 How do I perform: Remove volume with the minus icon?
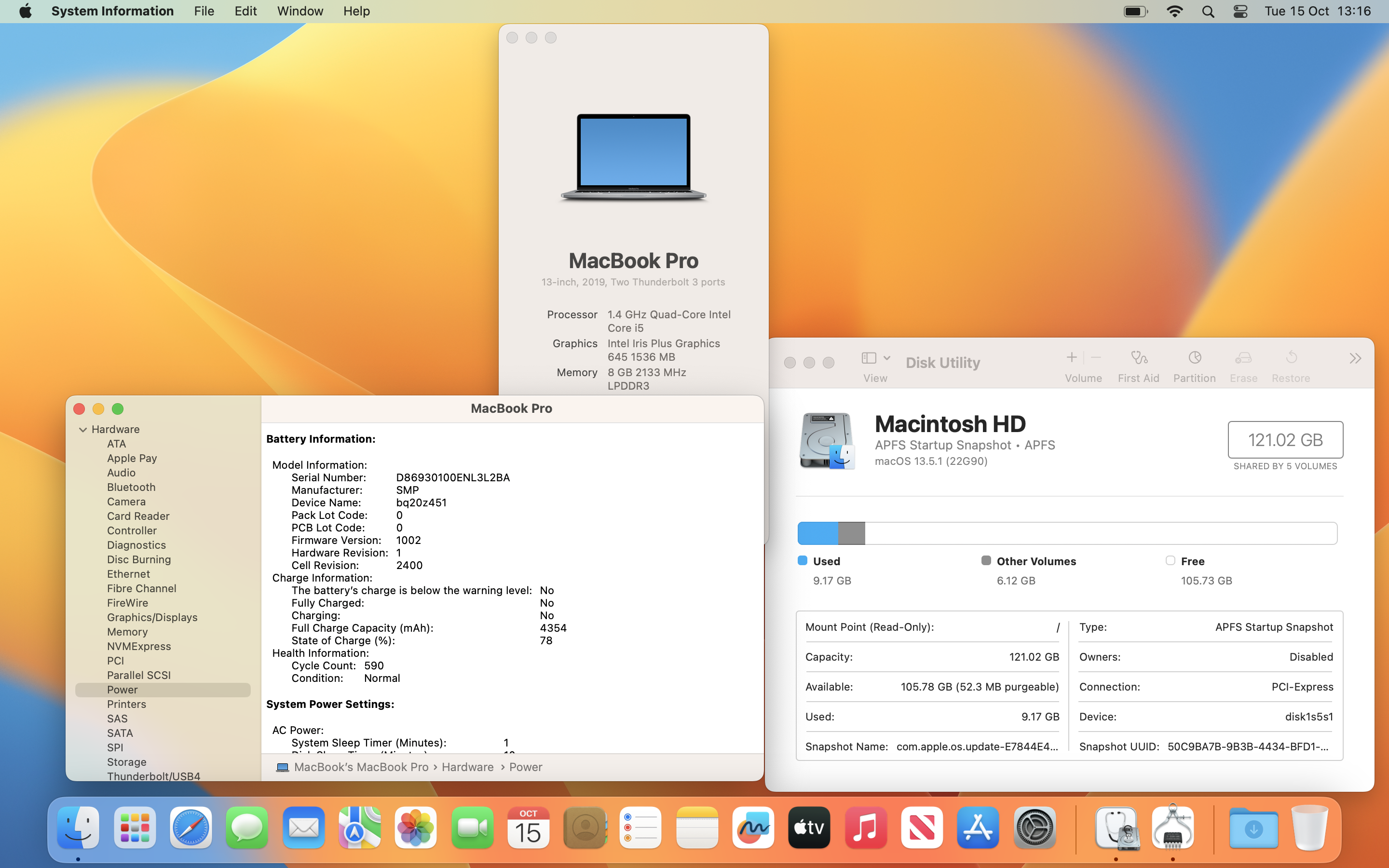pos(1096,358)
